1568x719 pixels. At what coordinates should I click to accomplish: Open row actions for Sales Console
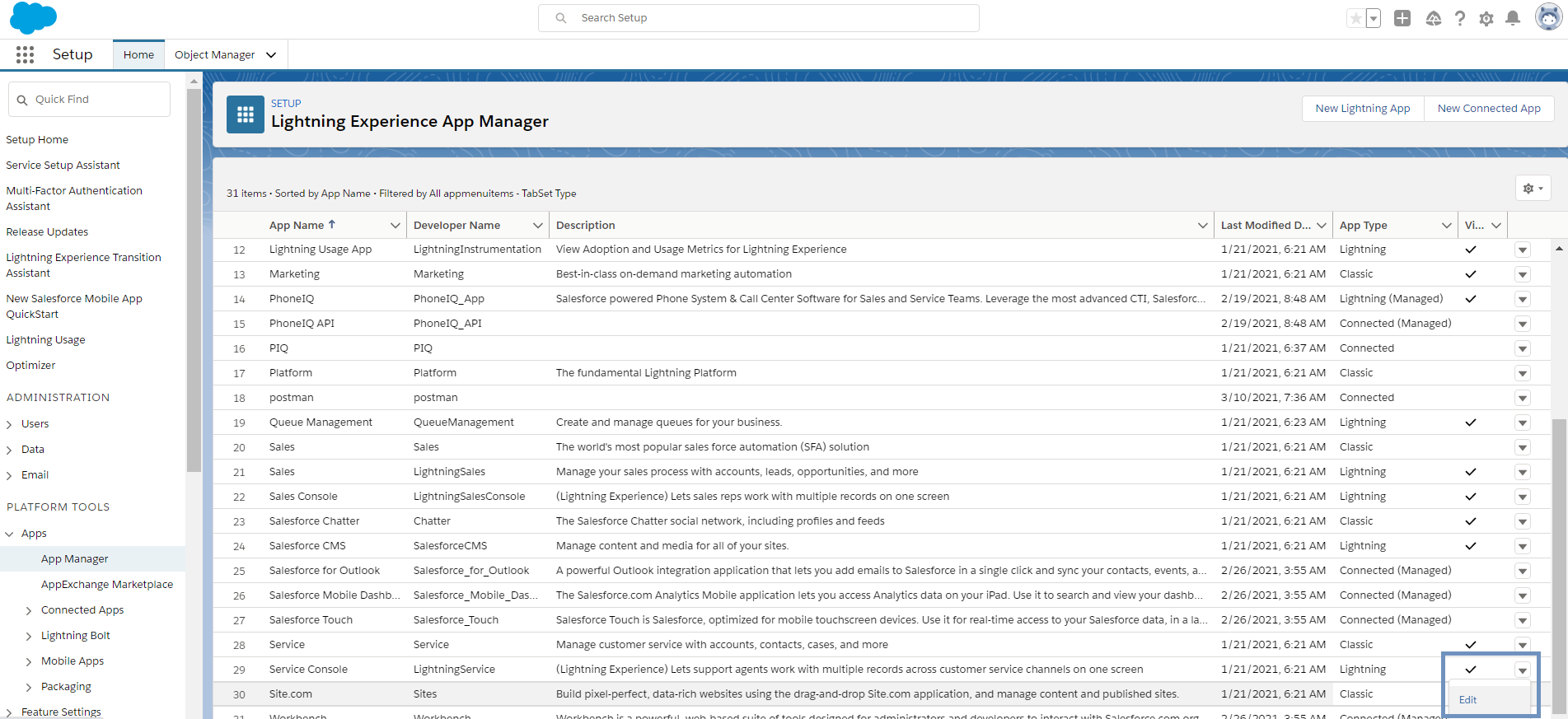pos(1523,497)
